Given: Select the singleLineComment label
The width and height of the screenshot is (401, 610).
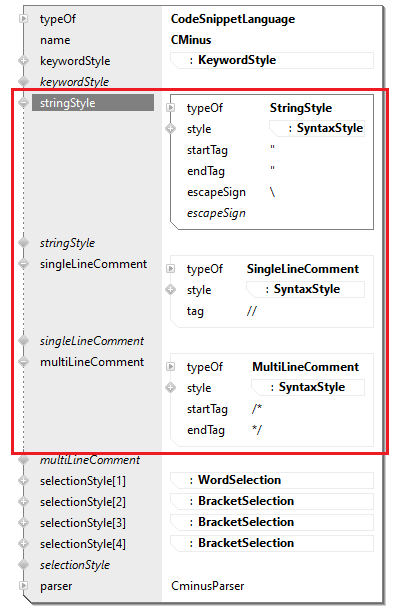Looking at the screenshot, I should pos(93,264).
